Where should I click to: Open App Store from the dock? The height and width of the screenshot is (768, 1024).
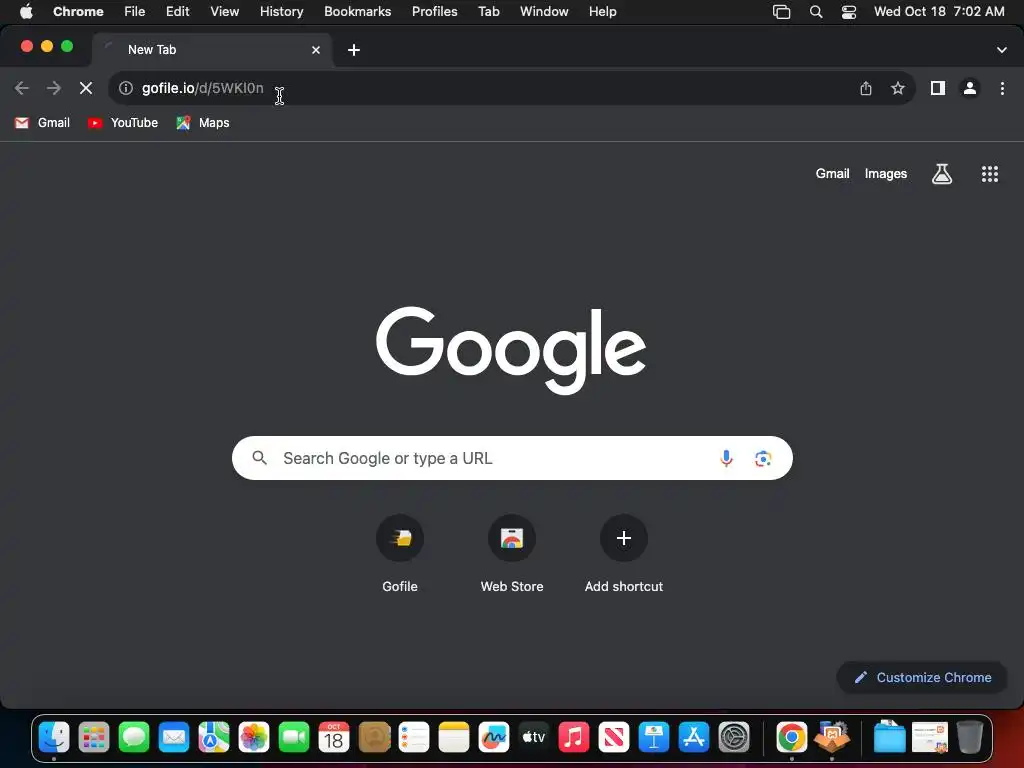coord(694,738)
